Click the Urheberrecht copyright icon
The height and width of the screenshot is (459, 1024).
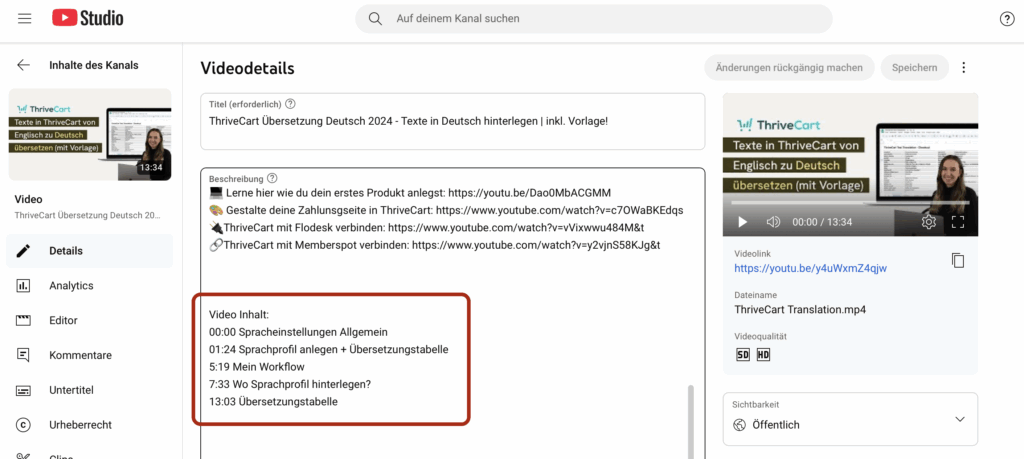click(x=23, y=425)
